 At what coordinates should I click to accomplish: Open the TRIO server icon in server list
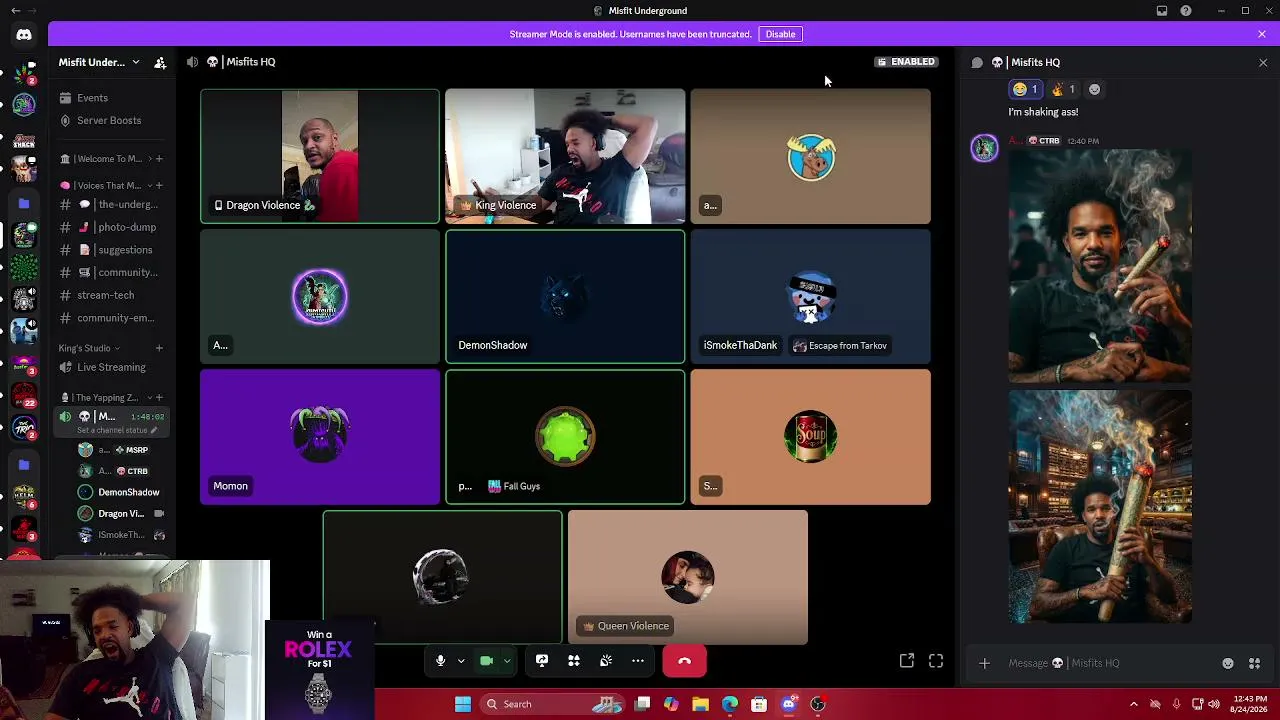click(x=24, y=428)
